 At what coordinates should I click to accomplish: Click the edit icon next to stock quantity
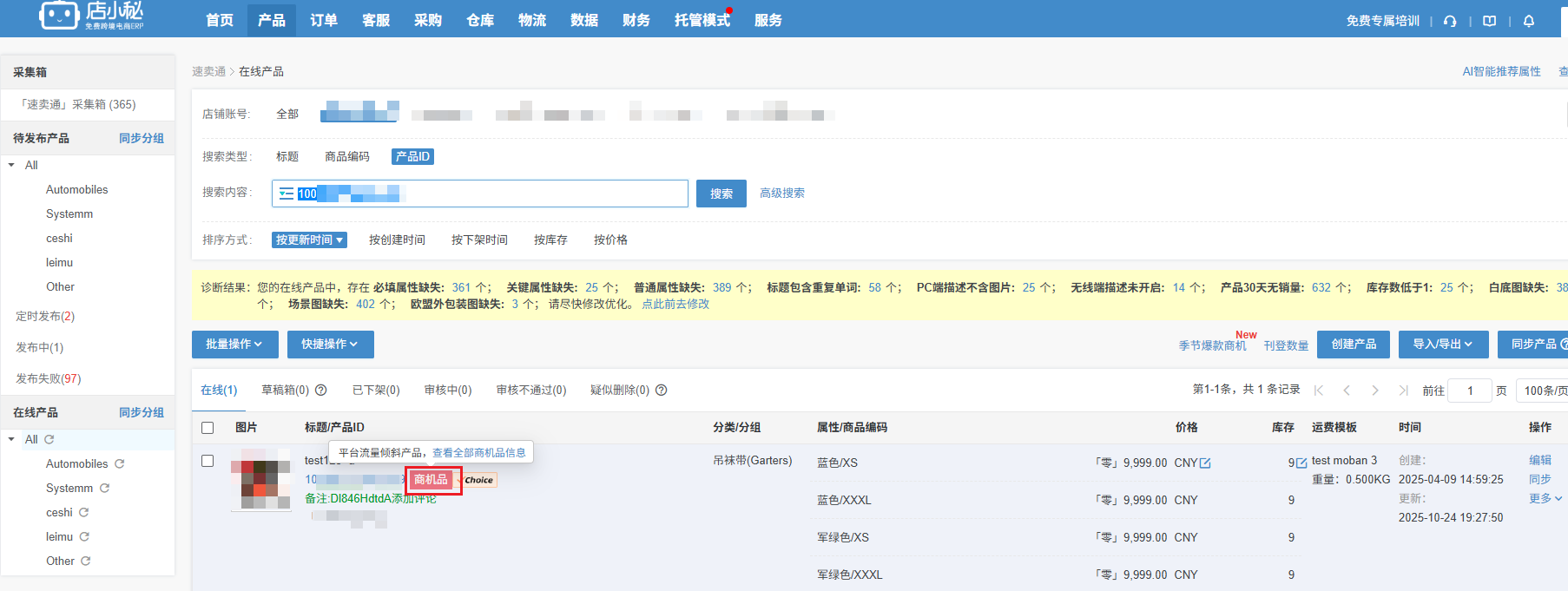point(1301,463)
